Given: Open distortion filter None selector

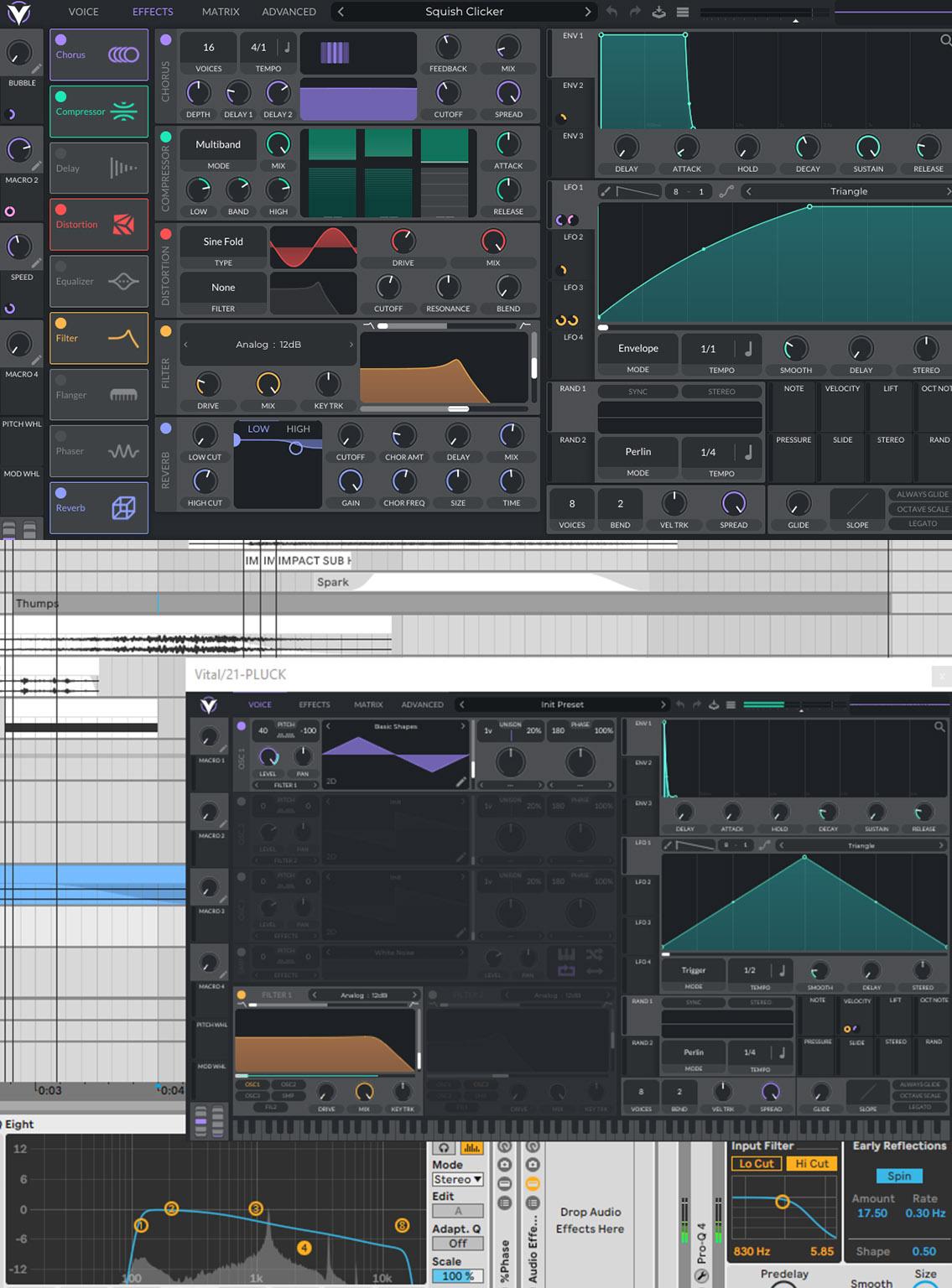Looking at the screenshot, I should [x=223, y=288].
